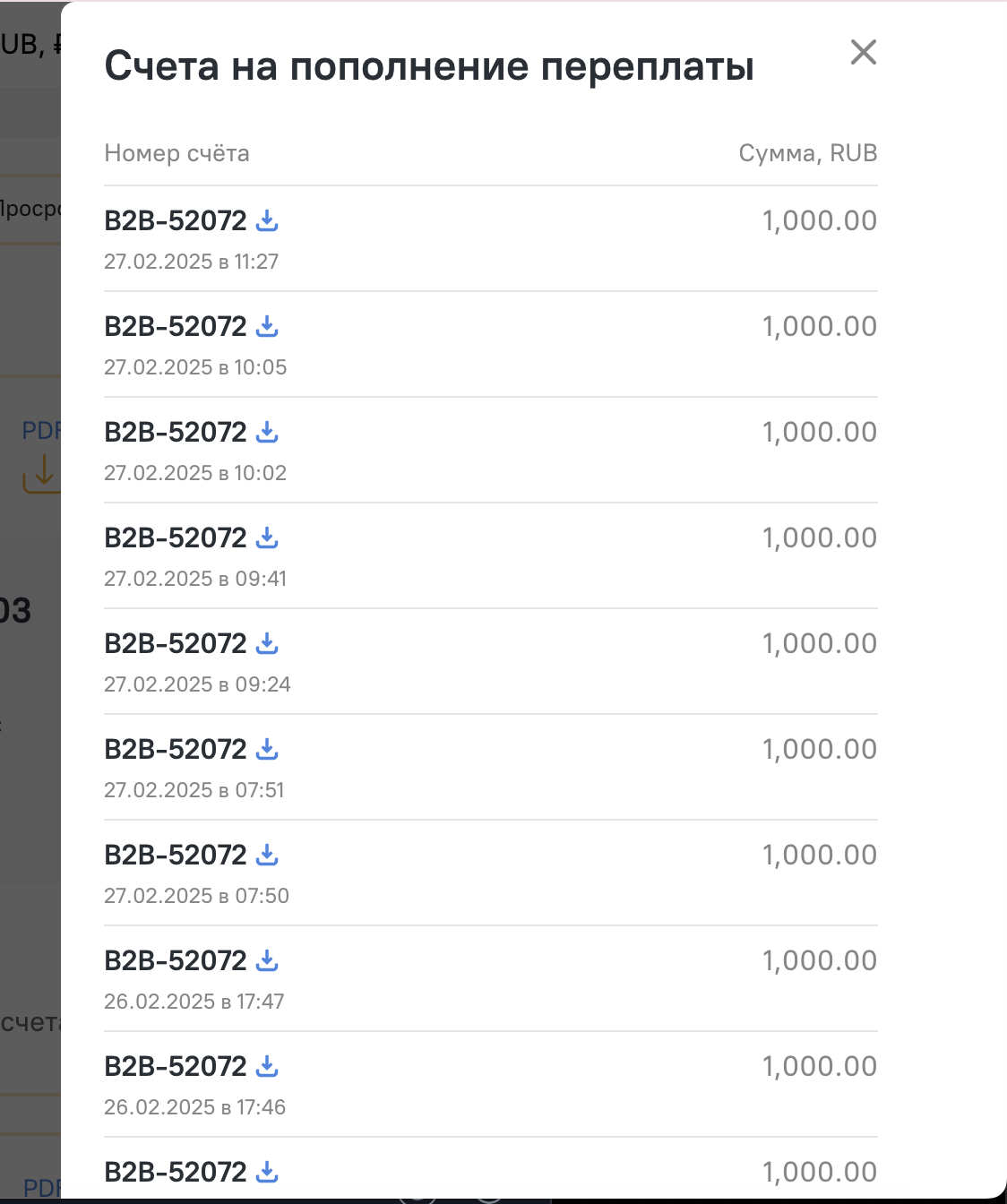Download invoice dated 26.02.2025 at 17:46
The image size is (1007, 1204).
tap(267, 1066)
